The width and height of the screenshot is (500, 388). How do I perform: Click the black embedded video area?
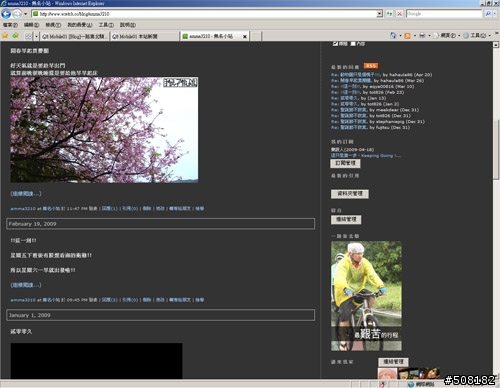(x=96, y=361)
